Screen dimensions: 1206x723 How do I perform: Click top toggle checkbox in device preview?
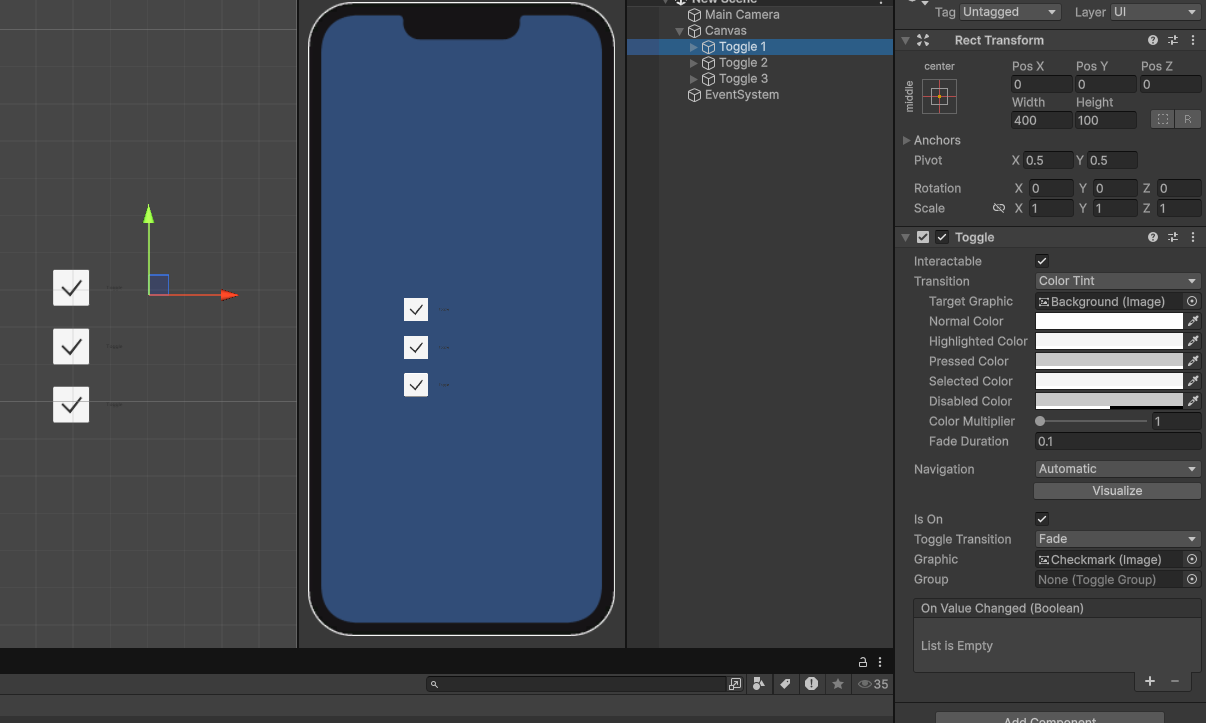click(416, 309)
